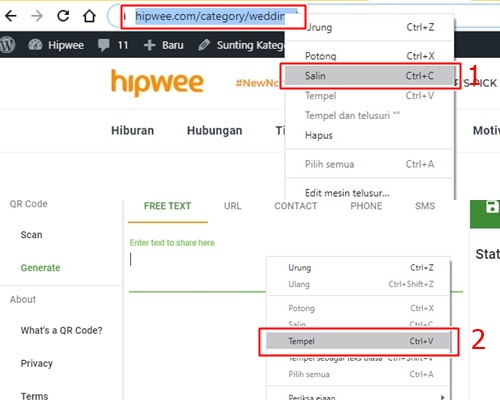Open the comments bubble showing 11
Viewport: 500px width, 400px height.
point(113,45)
